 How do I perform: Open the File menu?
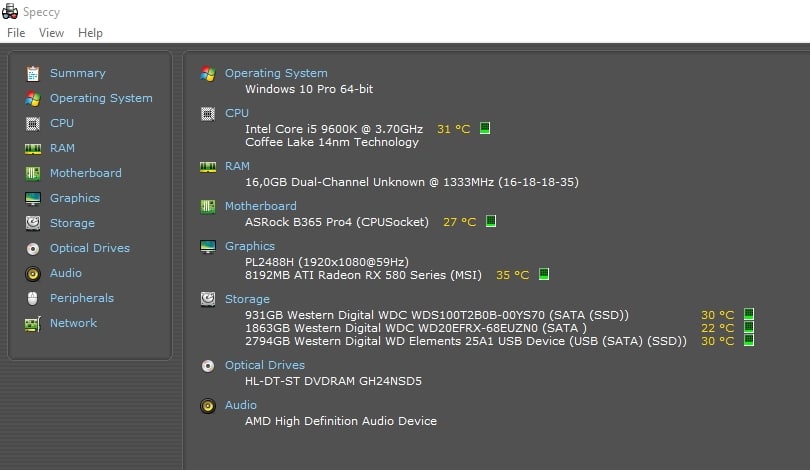coord(16,33)
